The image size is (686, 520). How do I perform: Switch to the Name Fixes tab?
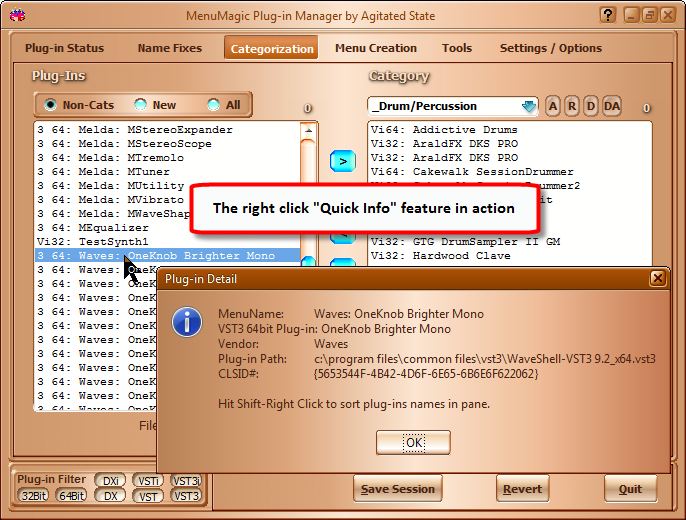pyautogui.click(x=170, y=48)
